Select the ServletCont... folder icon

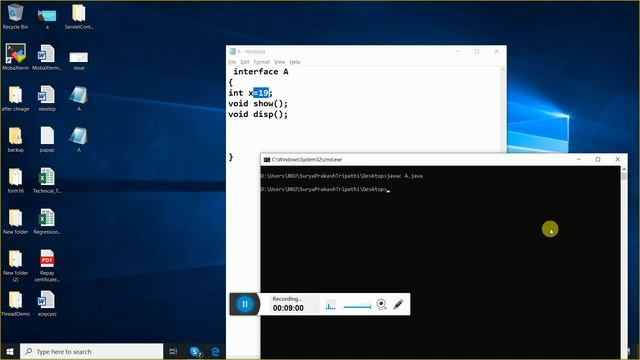pos(79,17)
